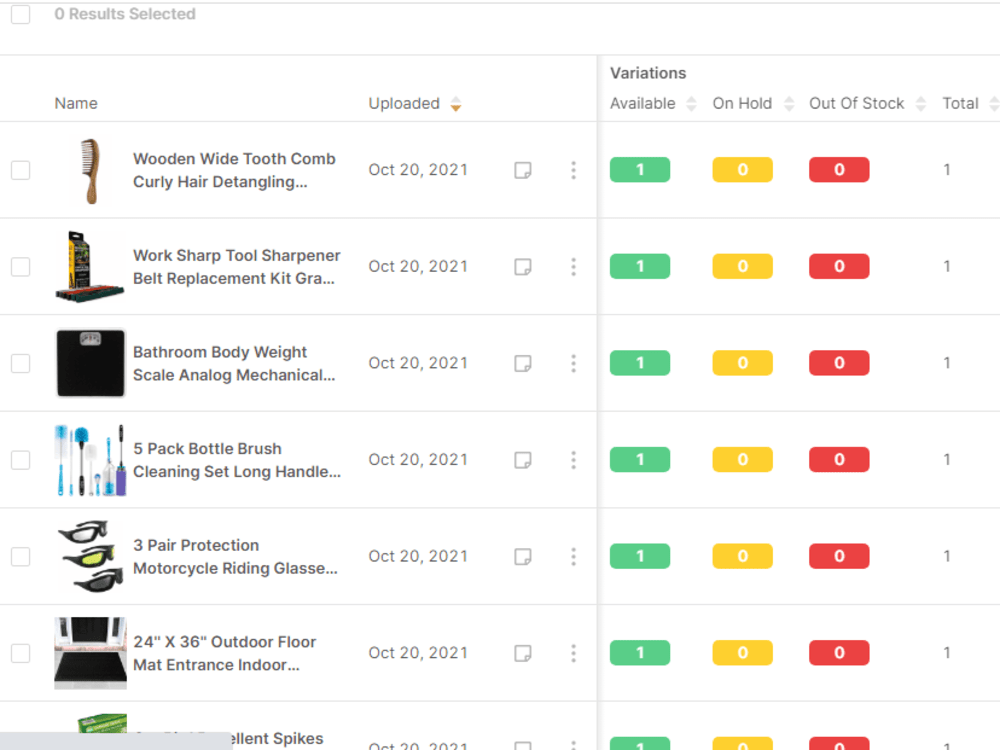This screenshot has height=750, width=1000.
Task: Click the Total column header
Action: pyautogui.click(x=960, y=103)
